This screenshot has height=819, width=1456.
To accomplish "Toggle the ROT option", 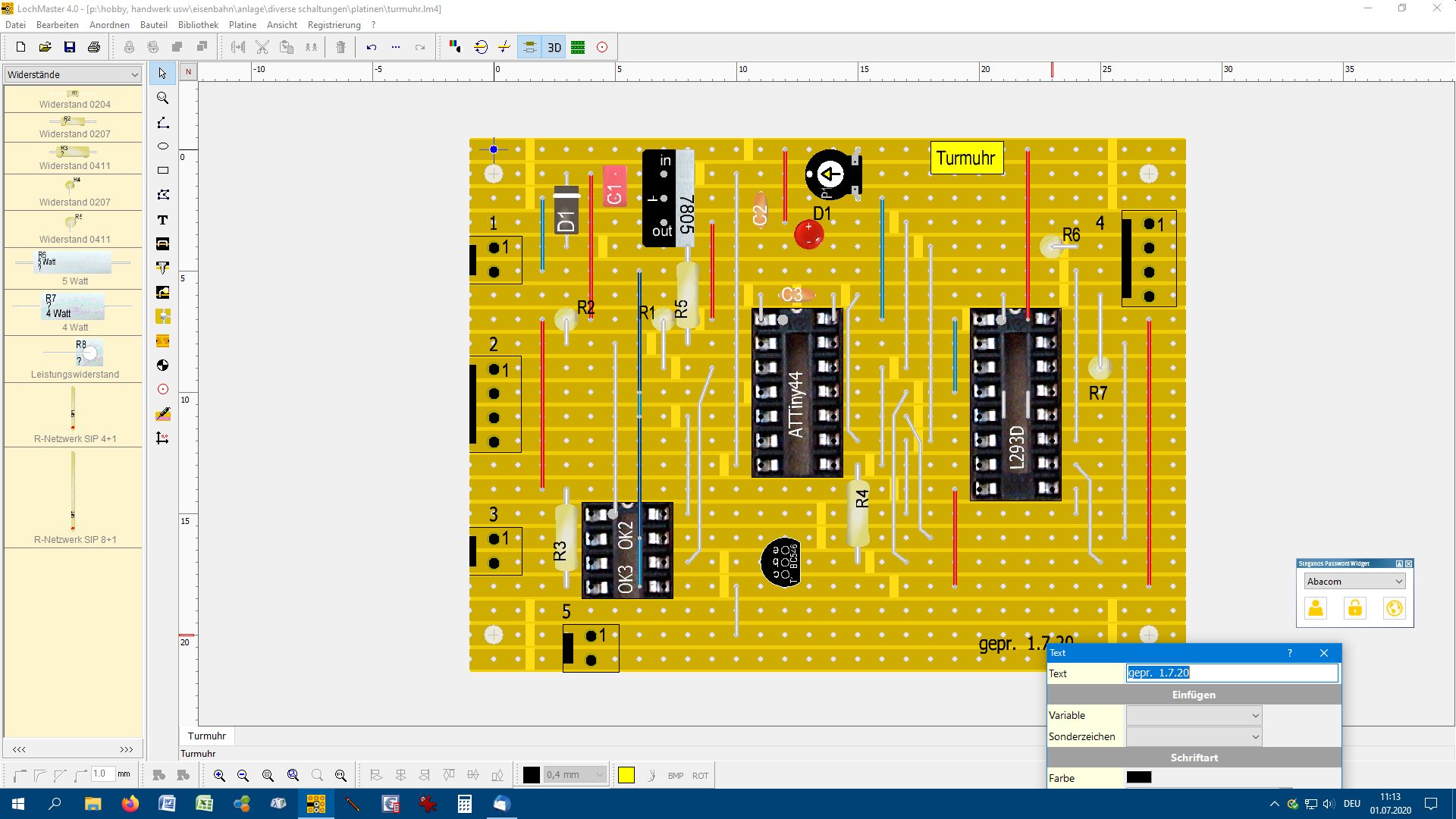I will coord(700,775).
